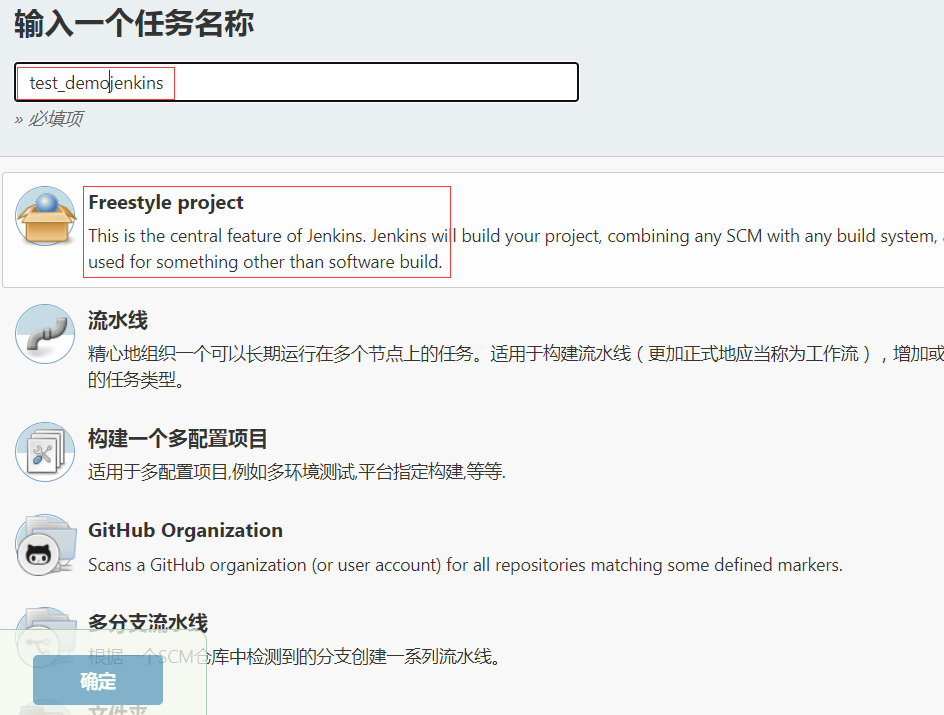The width and height of the screenshot is (944, 715).
Task: Click the 确定 confirm button
Action: pos(98,680)
